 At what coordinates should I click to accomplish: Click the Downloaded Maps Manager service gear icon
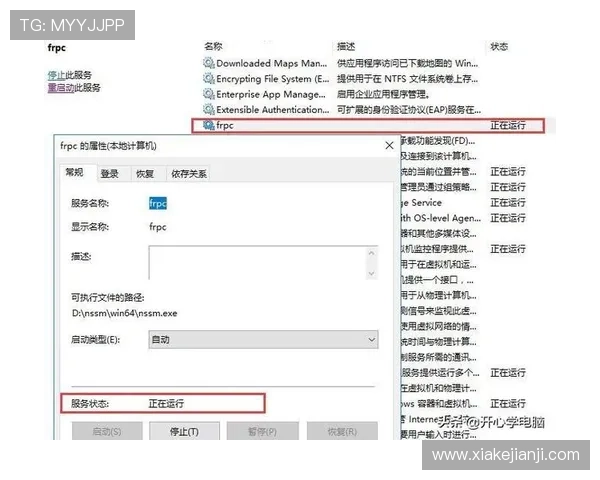(209, 63)
